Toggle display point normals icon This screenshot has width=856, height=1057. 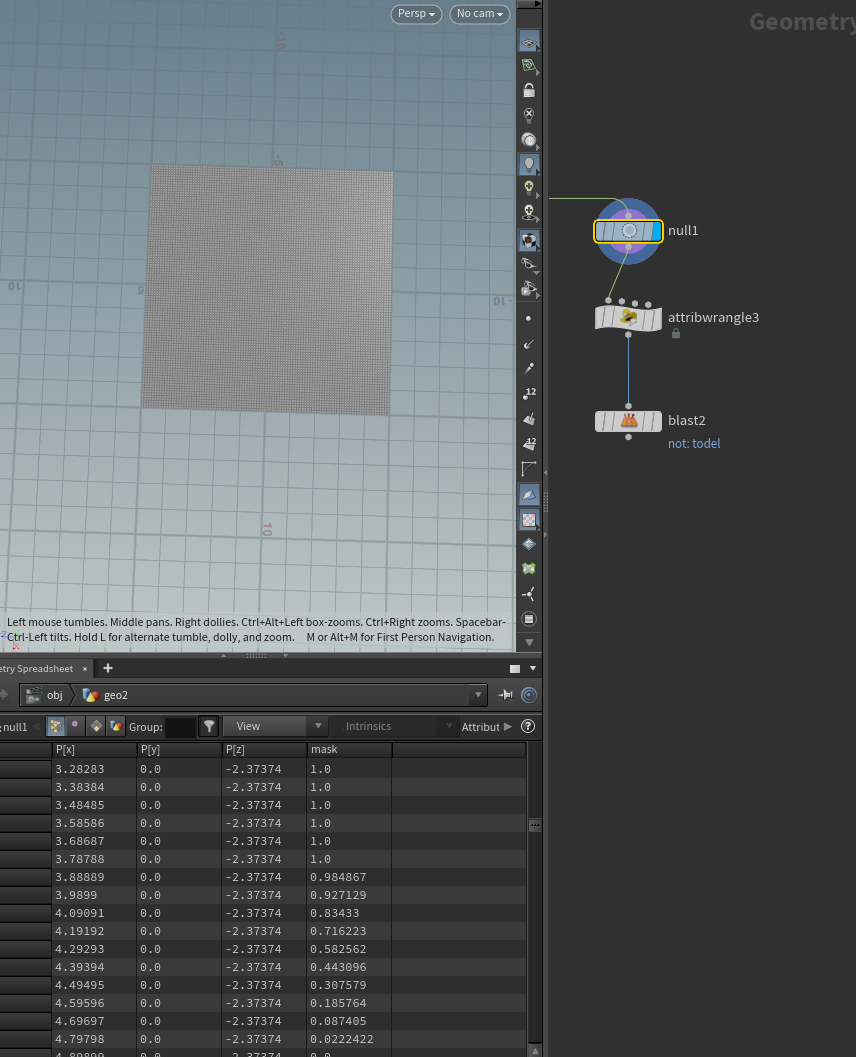point(529,344)
